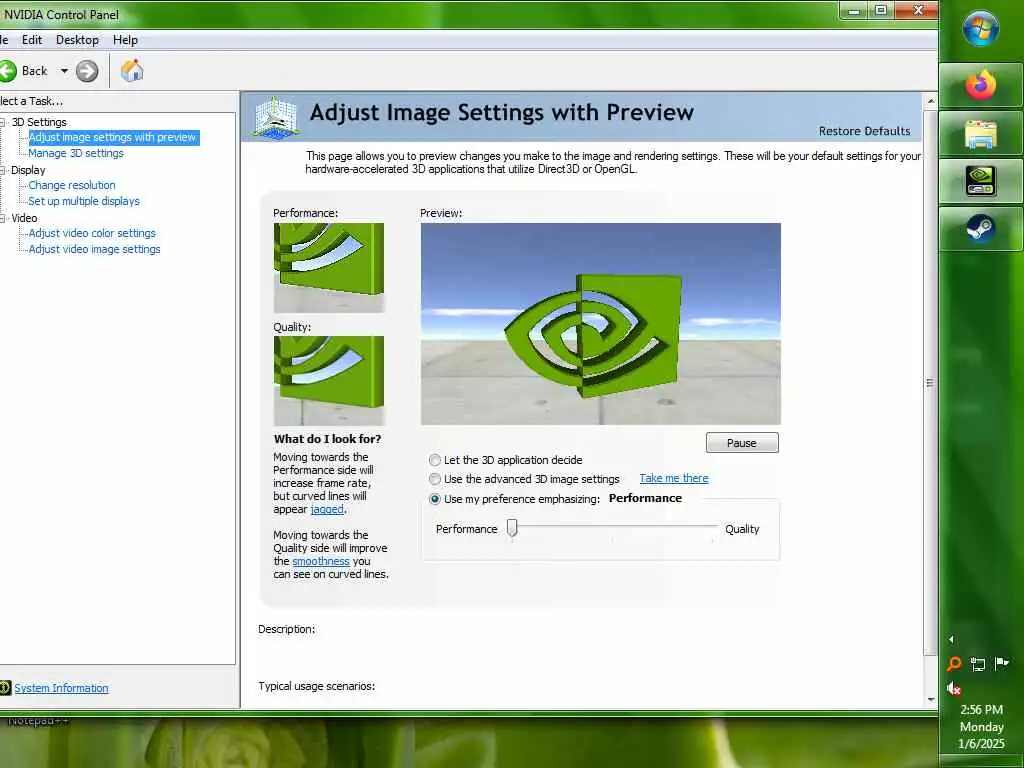1024x768 pixels.
Task: Click the grey Forward arrow button
Action: pos(87,71)
